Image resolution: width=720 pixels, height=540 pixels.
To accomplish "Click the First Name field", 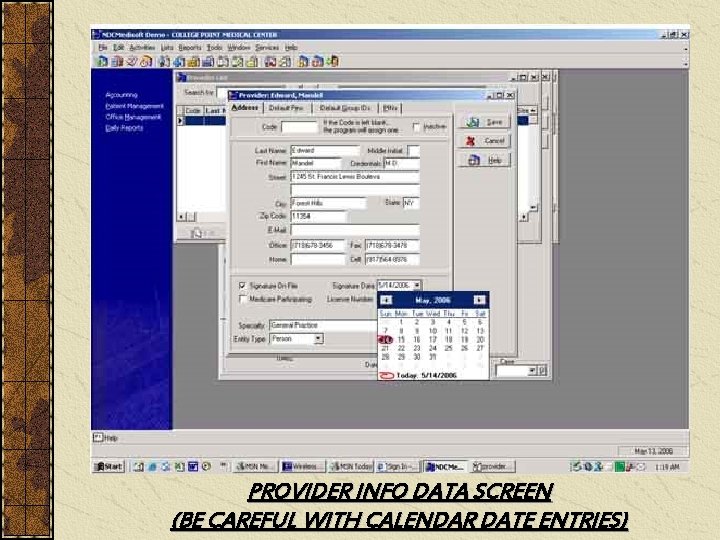I will (316, 163).
